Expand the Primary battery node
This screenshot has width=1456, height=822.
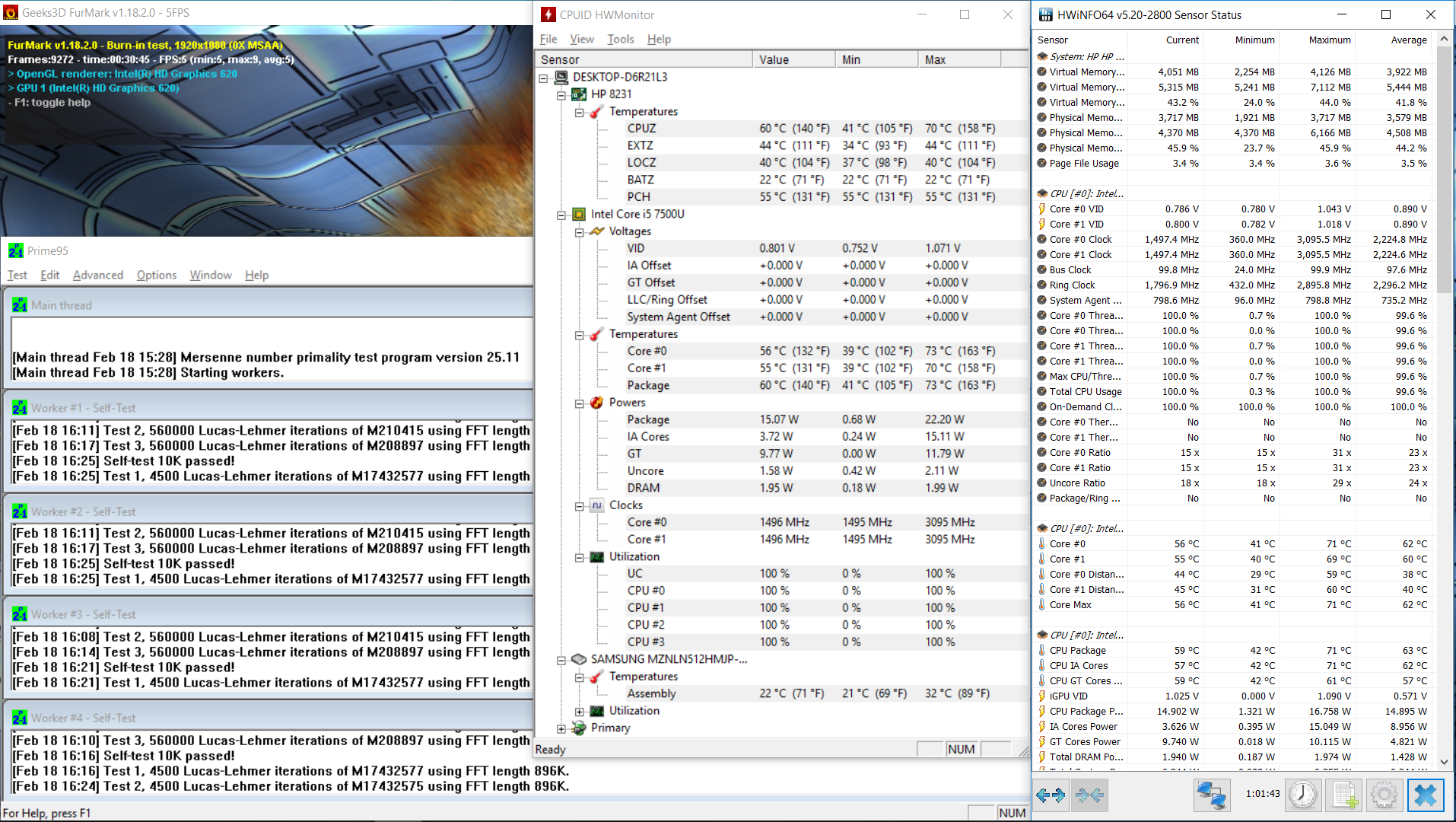point(561,728)
